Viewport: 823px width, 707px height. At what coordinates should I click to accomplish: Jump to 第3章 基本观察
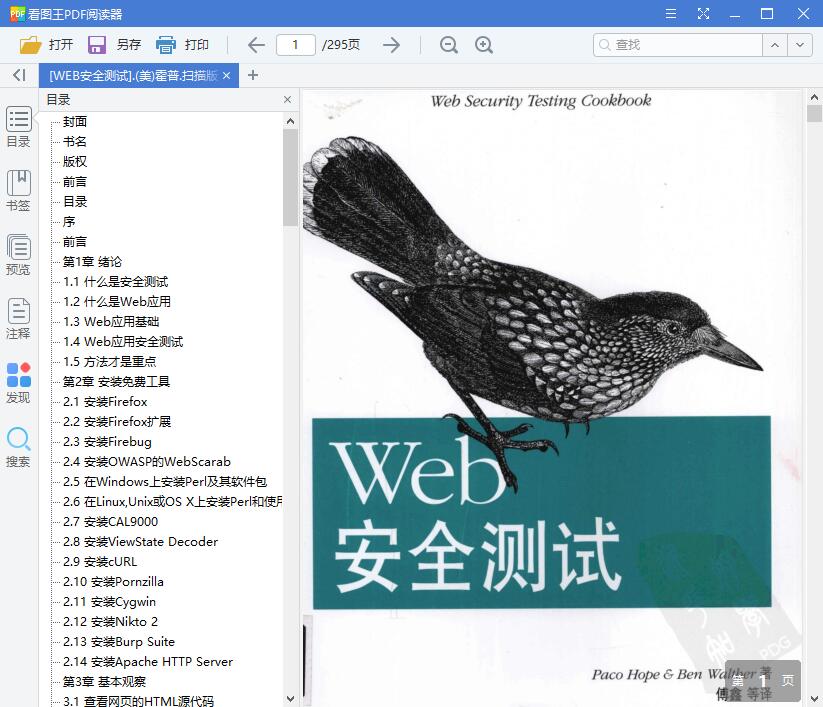[104, 681]
